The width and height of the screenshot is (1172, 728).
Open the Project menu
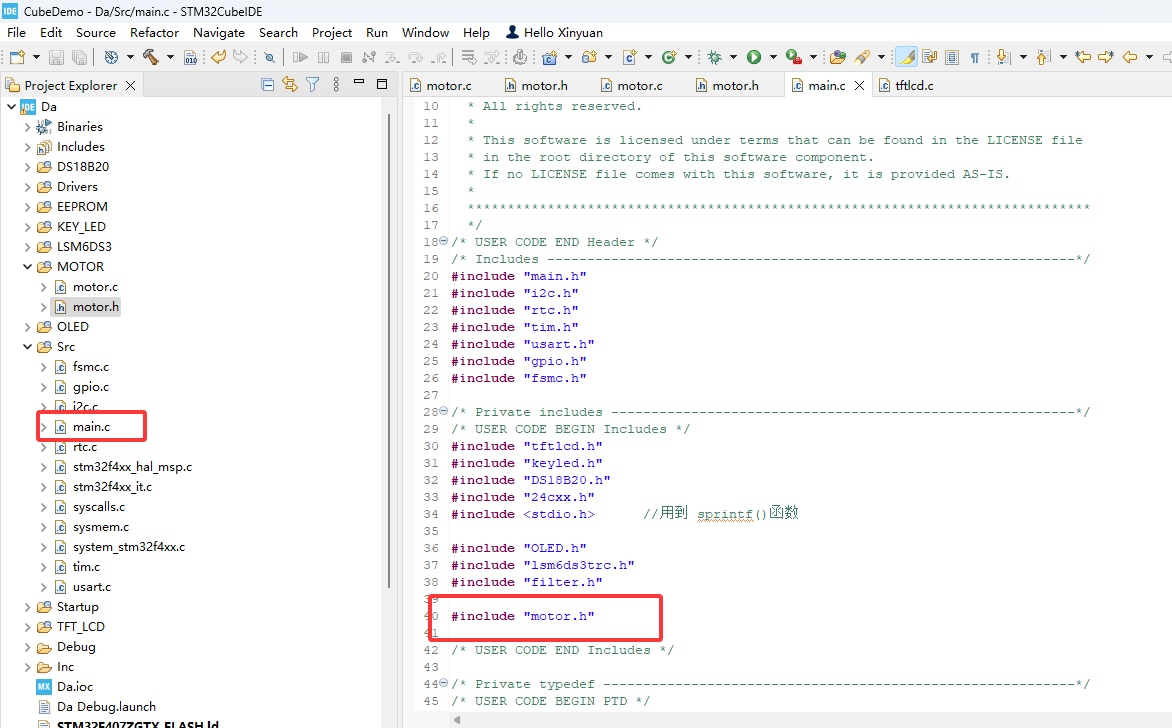coord(332,33)
